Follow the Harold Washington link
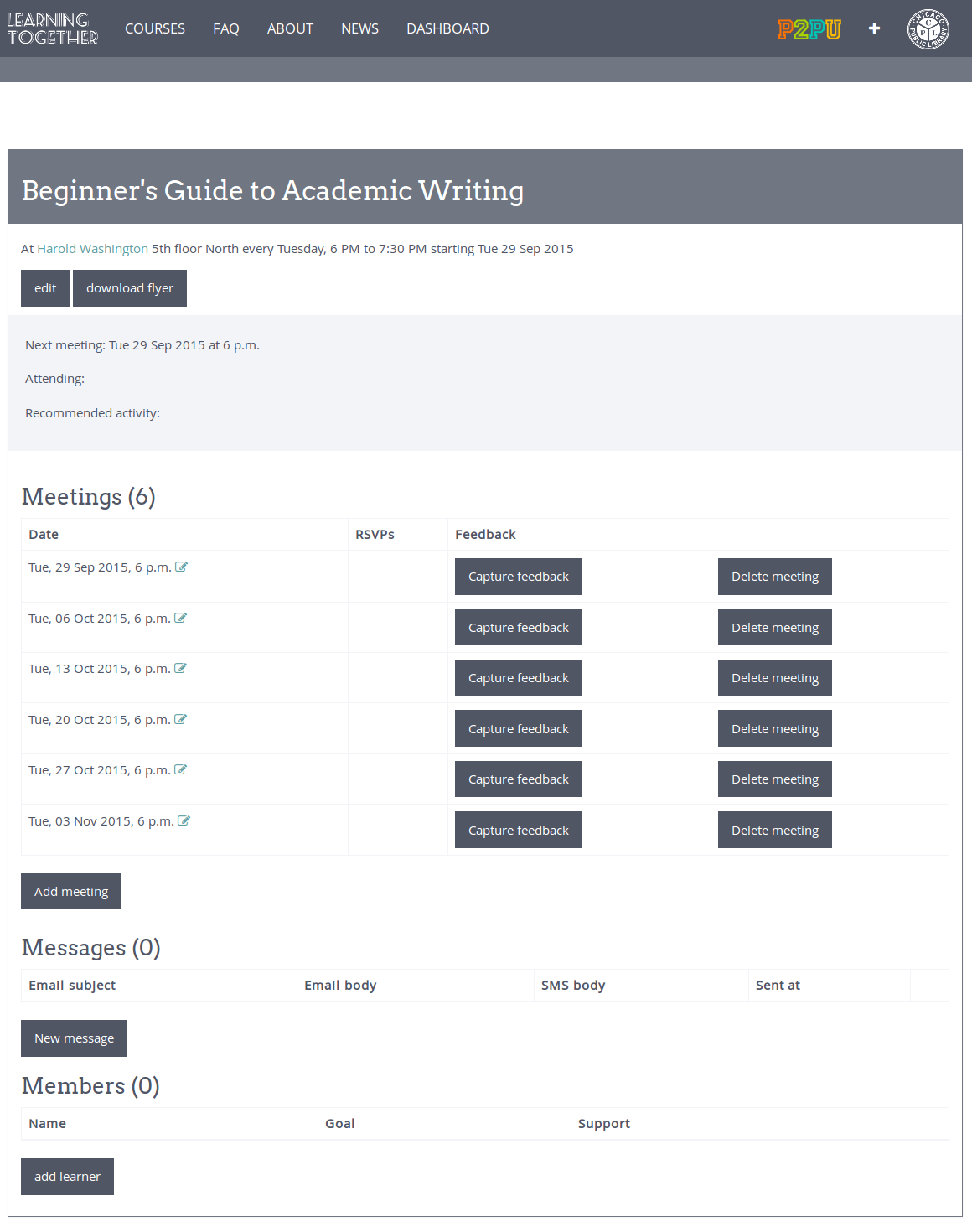The width and height of the screenshot is (972, 1232). coord(92,249)
